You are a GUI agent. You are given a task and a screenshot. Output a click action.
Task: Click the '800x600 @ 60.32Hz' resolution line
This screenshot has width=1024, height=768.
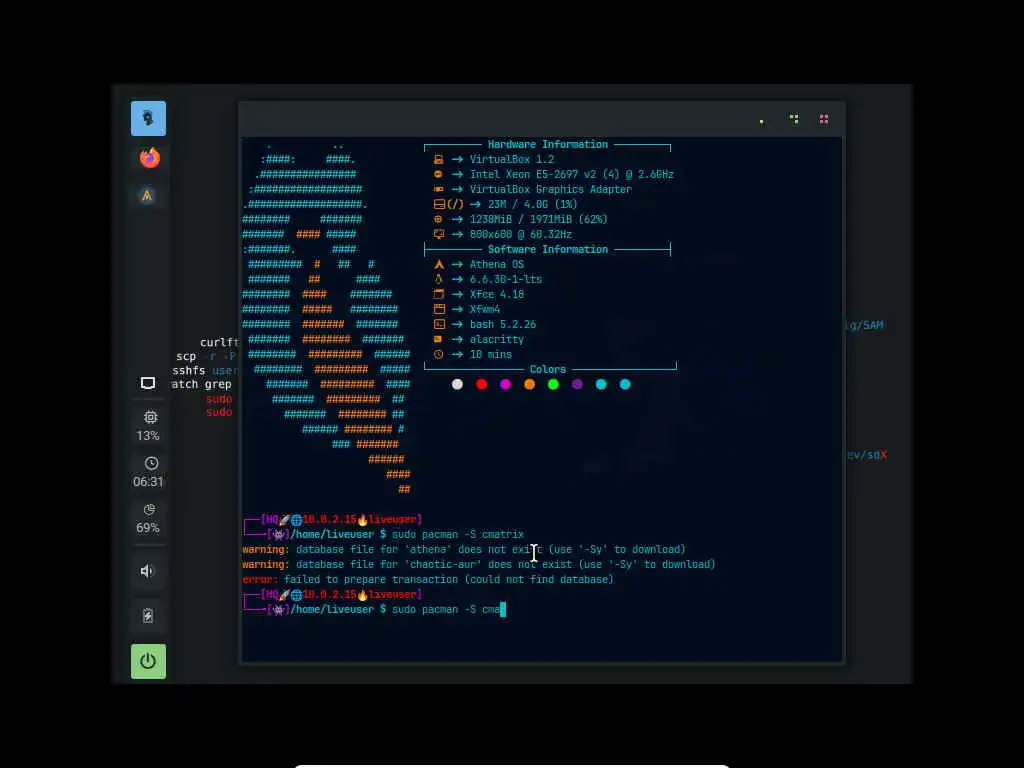(x=520, y=234)
